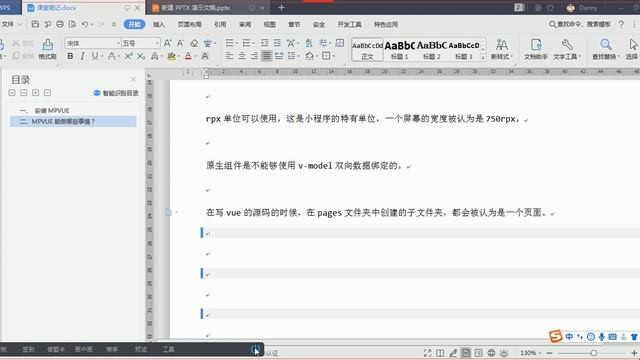
Task: Click the 查找替换 magnifier icon
Action: point(606,49)
